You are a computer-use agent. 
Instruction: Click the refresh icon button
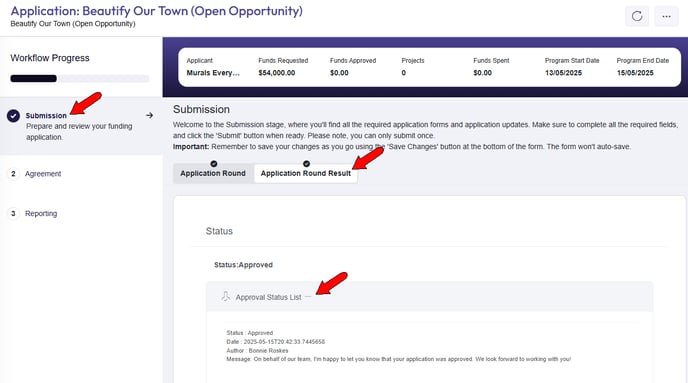click(x=637, y=16)
